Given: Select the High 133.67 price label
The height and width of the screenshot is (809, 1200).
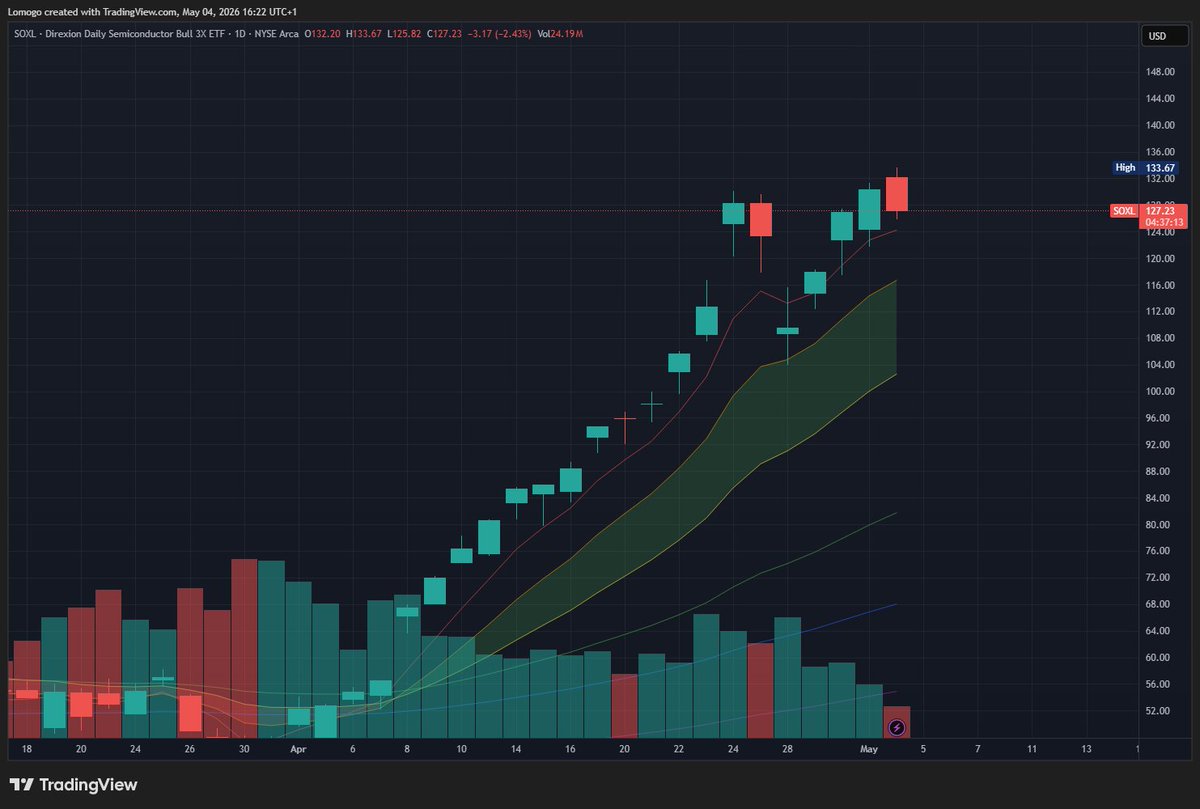Looking at the screenshot, I should 1145,168.
